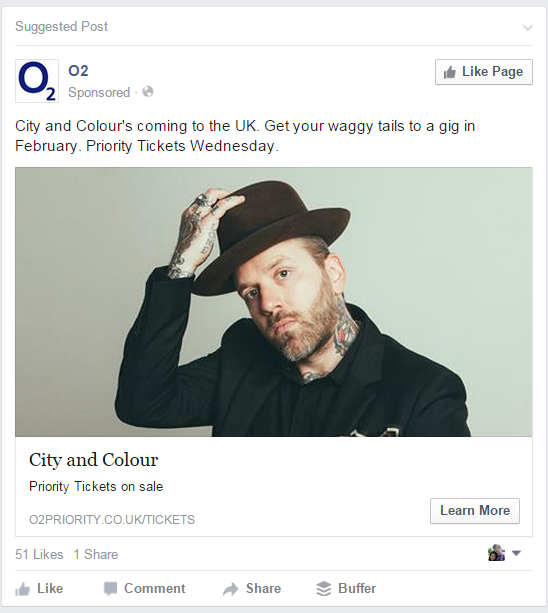The height and width of the screenshot is (613, 548).
Task: Expand the post-as identity dropdown arrow
Action: pos(516,553)
